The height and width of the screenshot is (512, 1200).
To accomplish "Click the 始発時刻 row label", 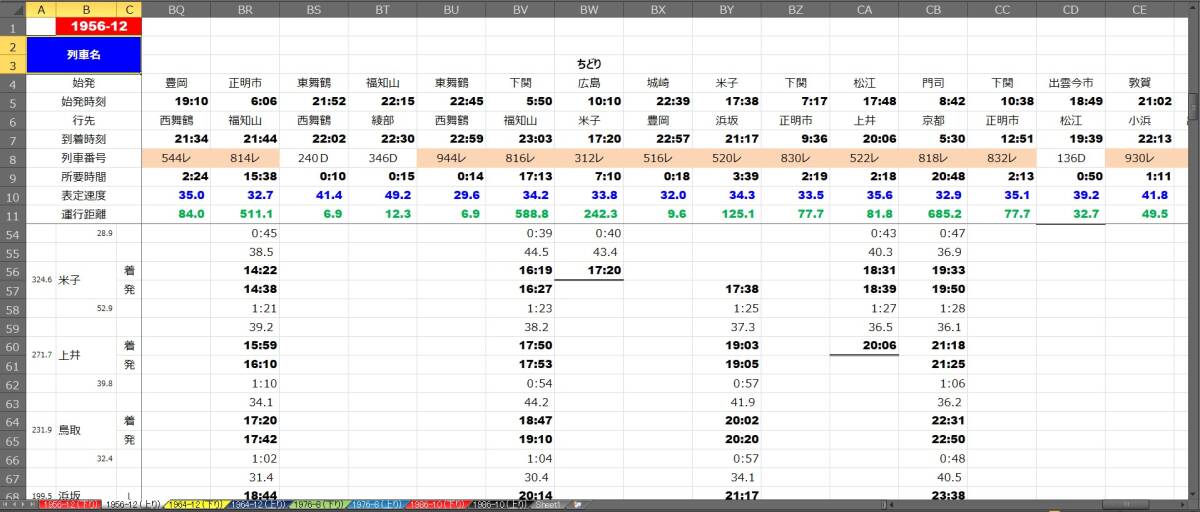I will 85,102.
